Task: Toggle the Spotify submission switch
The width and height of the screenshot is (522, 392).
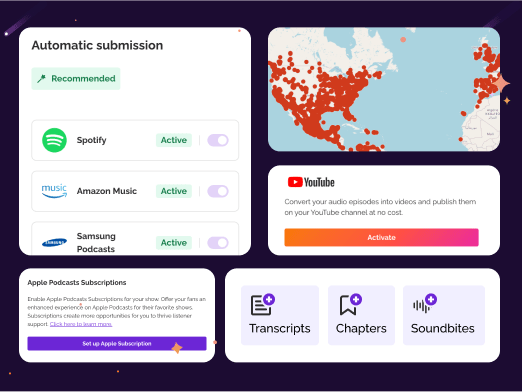Action: [x=218, y=140]
